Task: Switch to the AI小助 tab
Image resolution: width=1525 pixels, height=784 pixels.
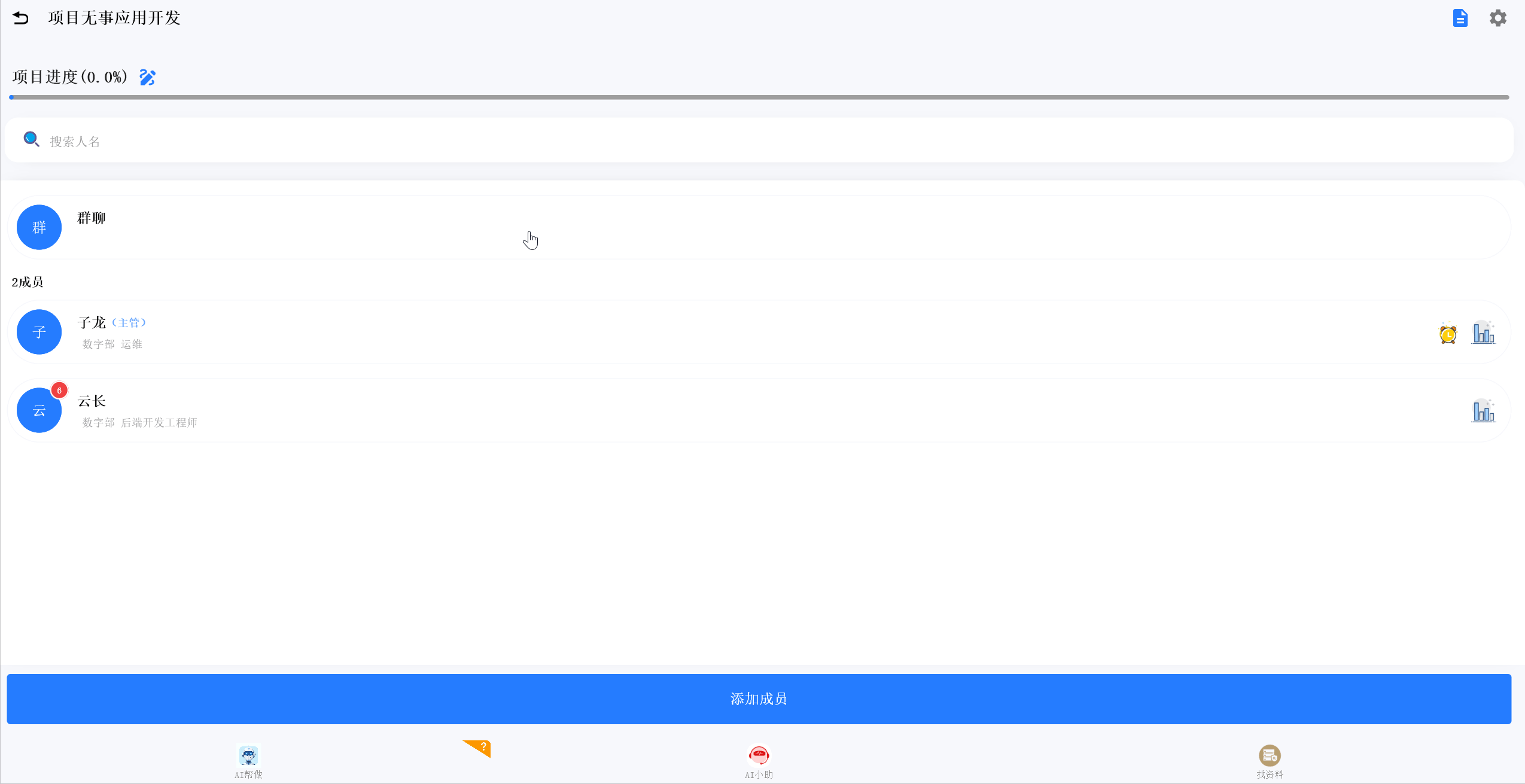Action: (x=759, y=761)
